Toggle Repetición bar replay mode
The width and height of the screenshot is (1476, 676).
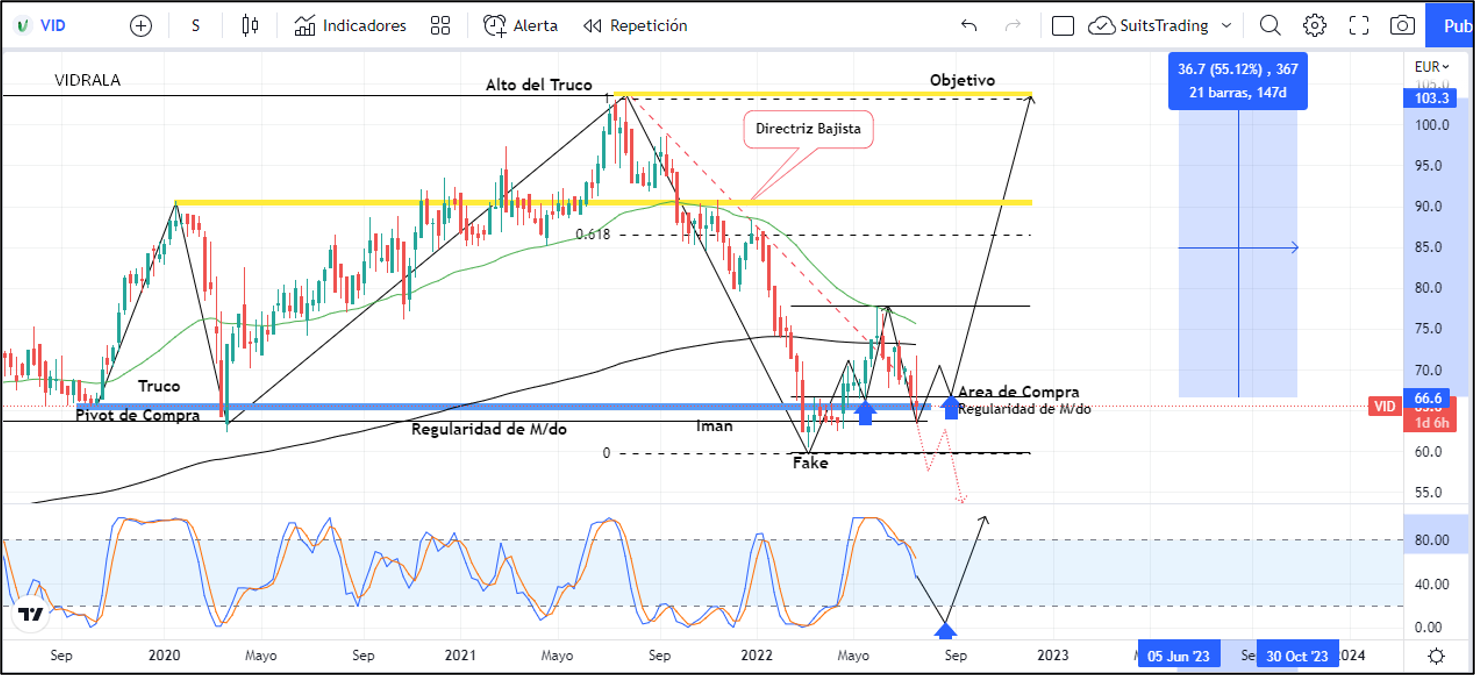click(635, 26)
